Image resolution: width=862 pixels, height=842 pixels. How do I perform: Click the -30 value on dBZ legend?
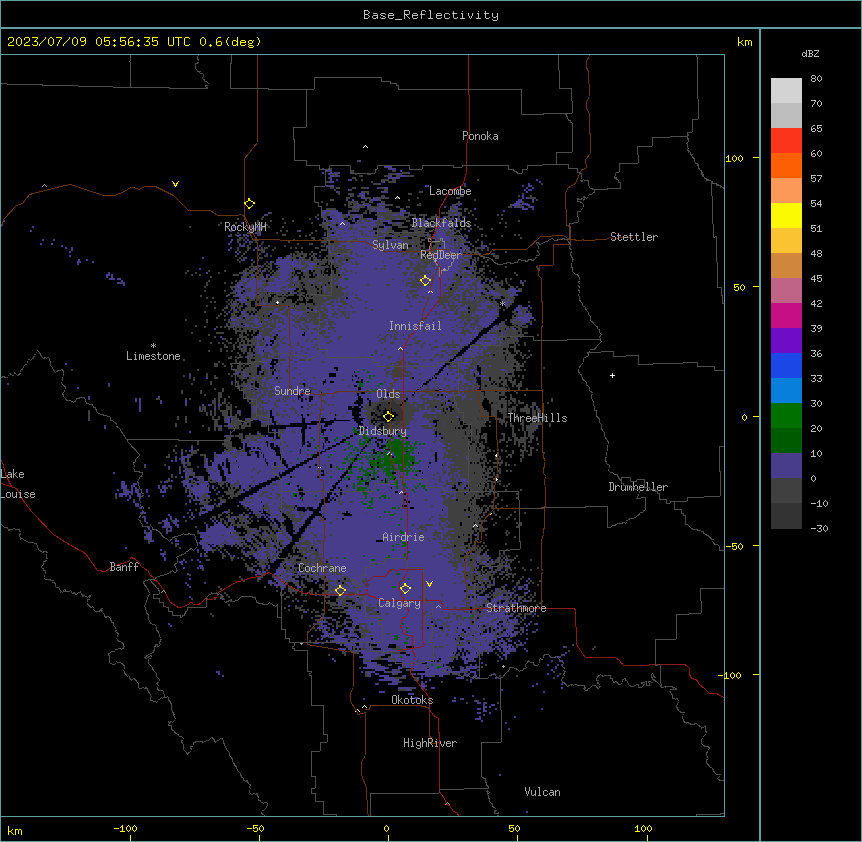click(819, 528)
